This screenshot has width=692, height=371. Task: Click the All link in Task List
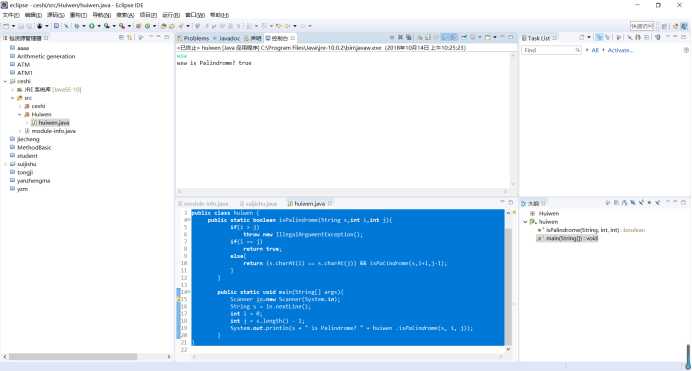(x=595, y=50)
